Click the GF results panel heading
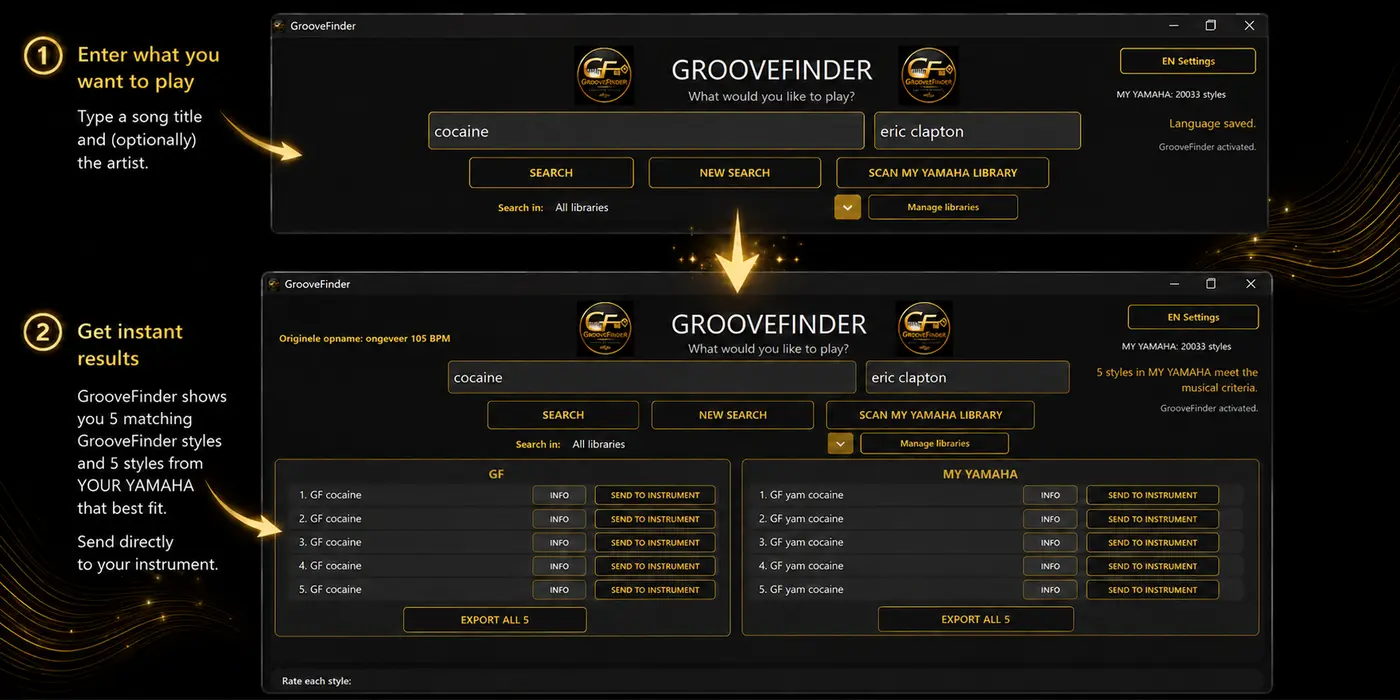This screenshot has height=700, width=1400. click(496, 474)
